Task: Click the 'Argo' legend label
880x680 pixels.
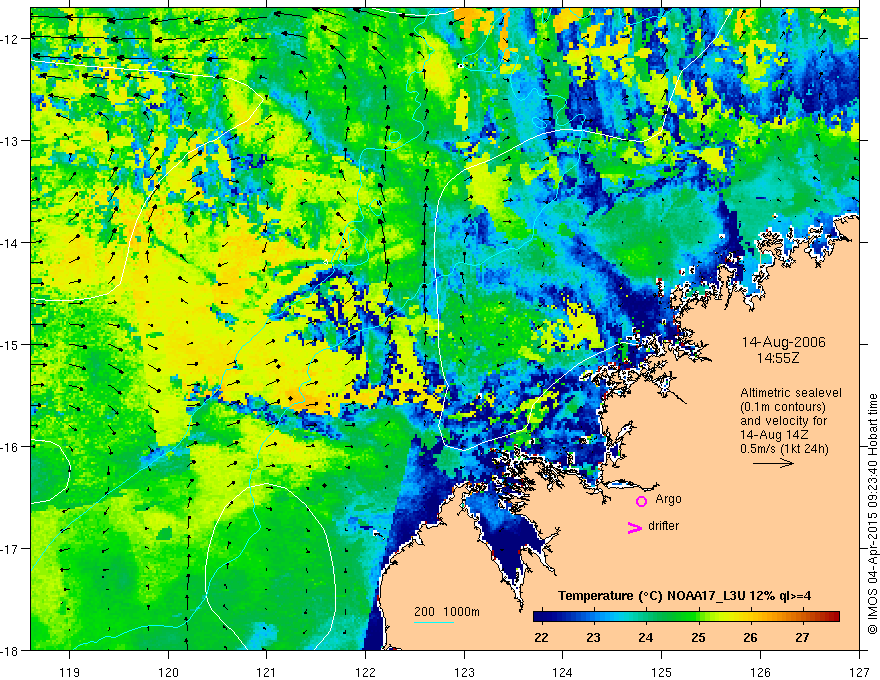Action: [x=668, y=499]
